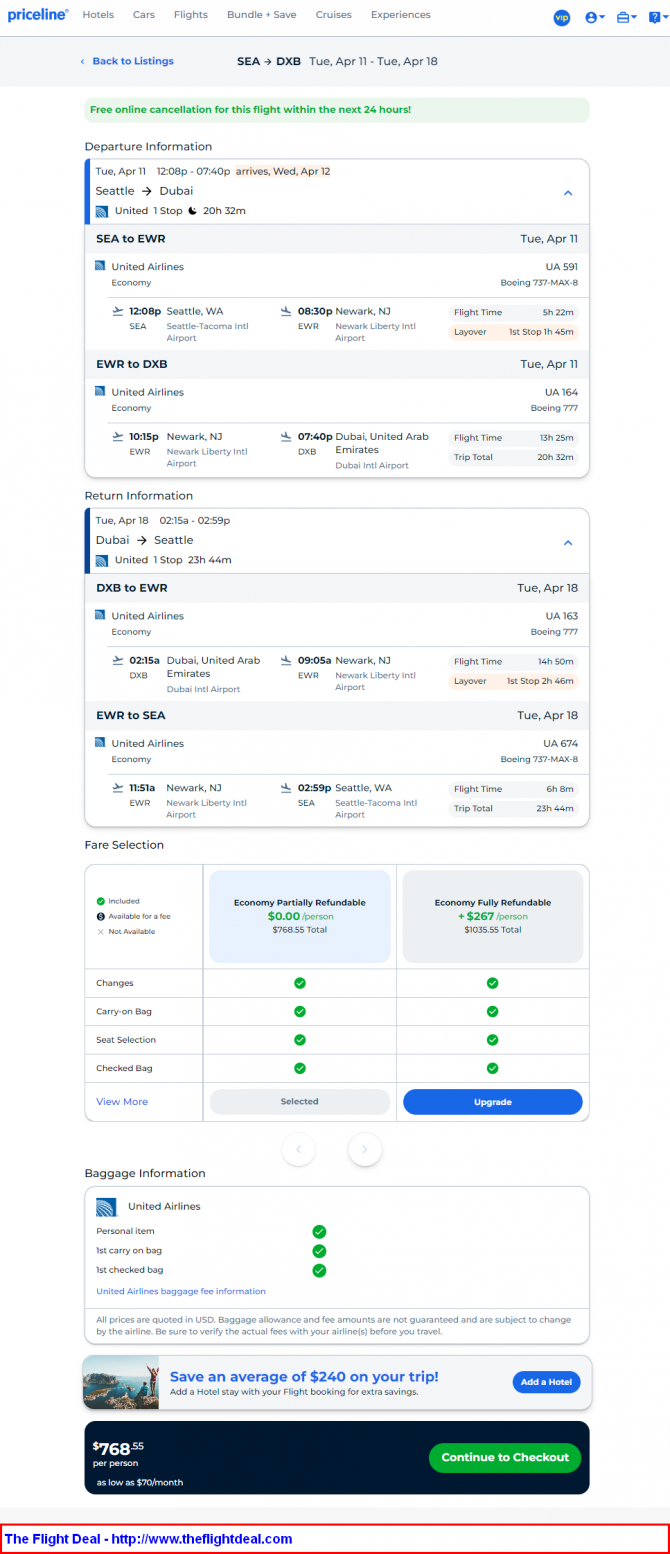Click Continue to Checkout button
Image resolution: width=670 pixels, height=1554 pixels.
coord(505,1457)
